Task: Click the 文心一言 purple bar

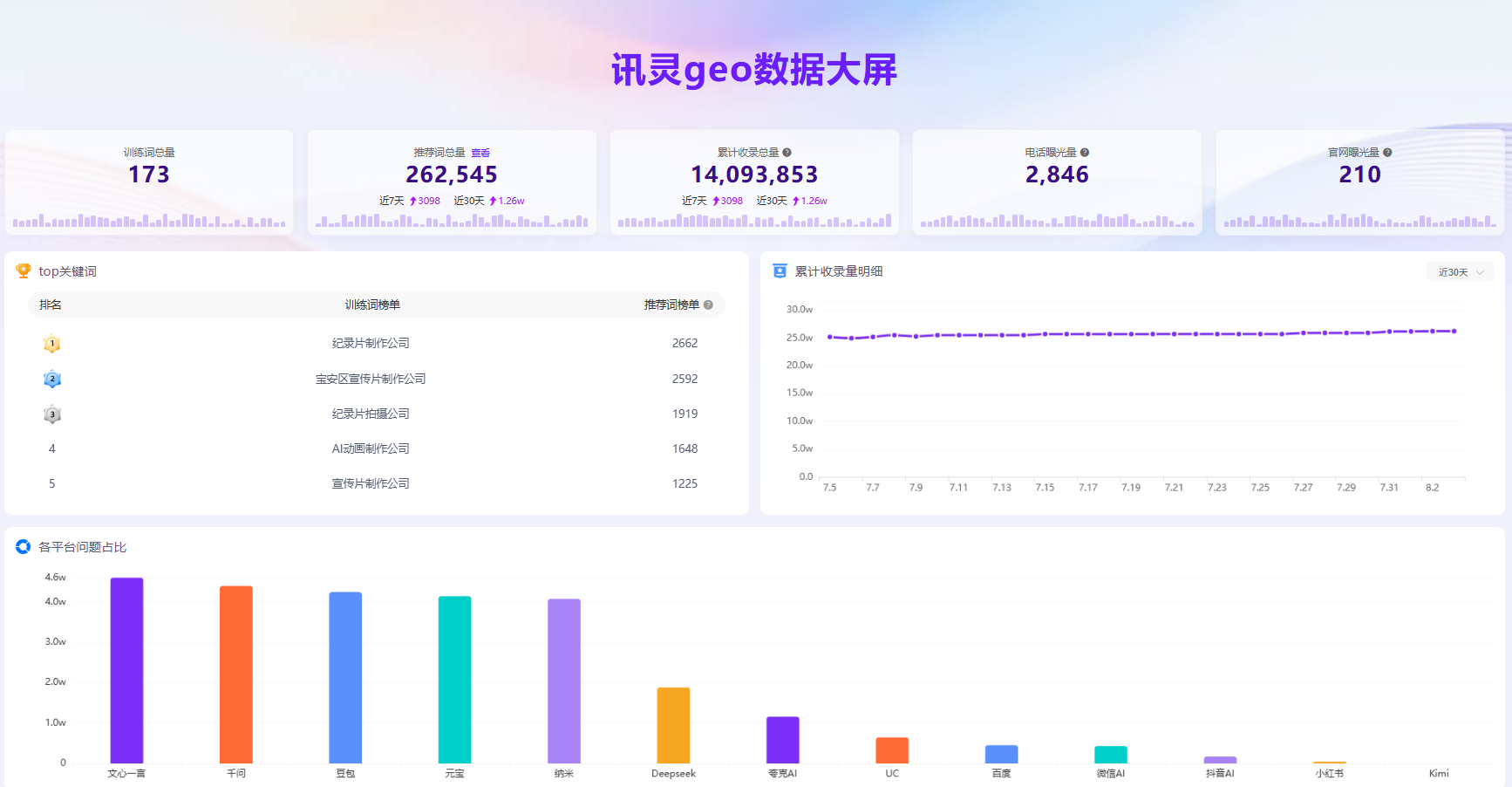Action: pos(126,670)
